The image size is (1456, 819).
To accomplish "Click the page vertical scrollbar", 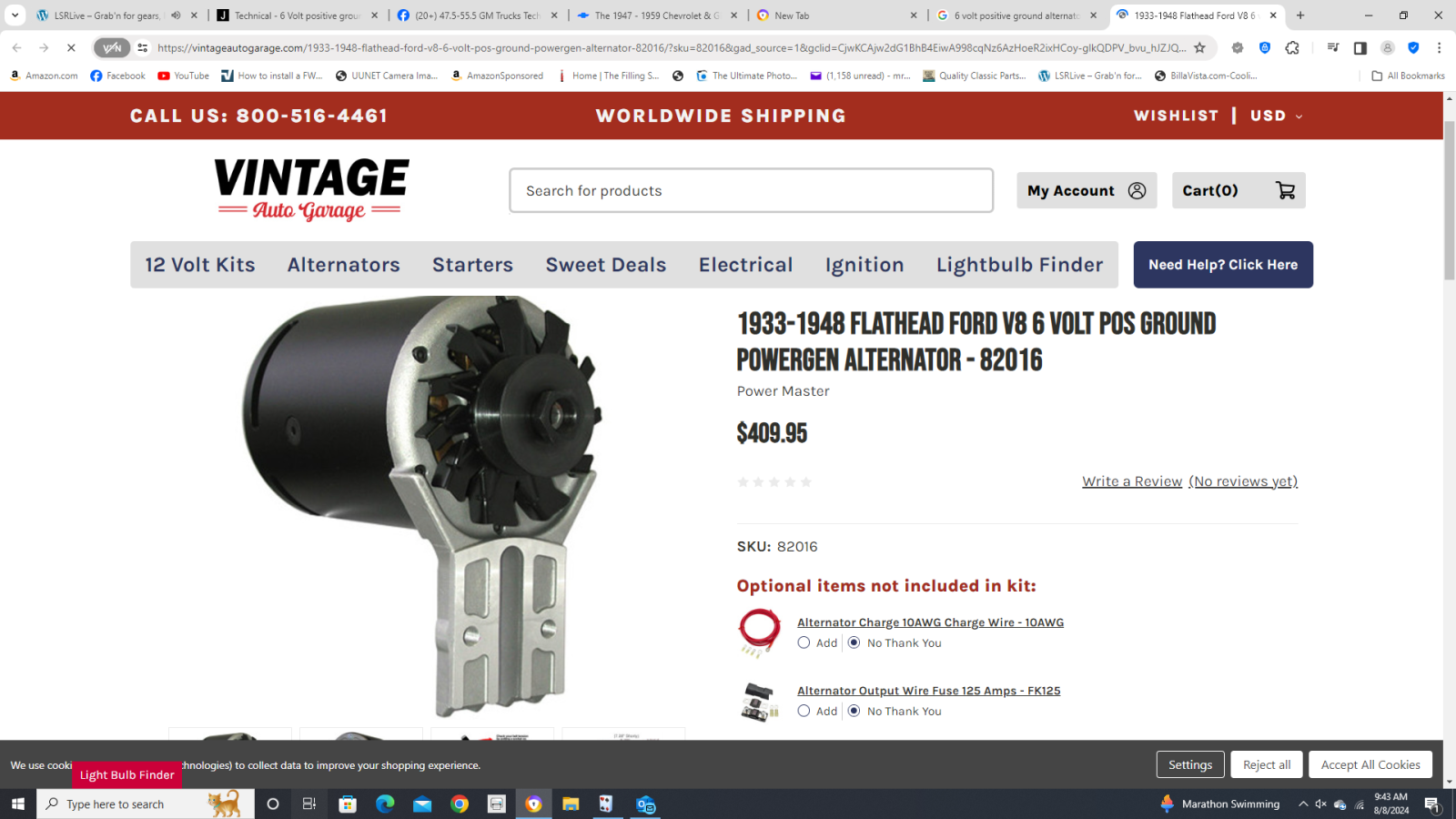I will [x=1450, y=200].
